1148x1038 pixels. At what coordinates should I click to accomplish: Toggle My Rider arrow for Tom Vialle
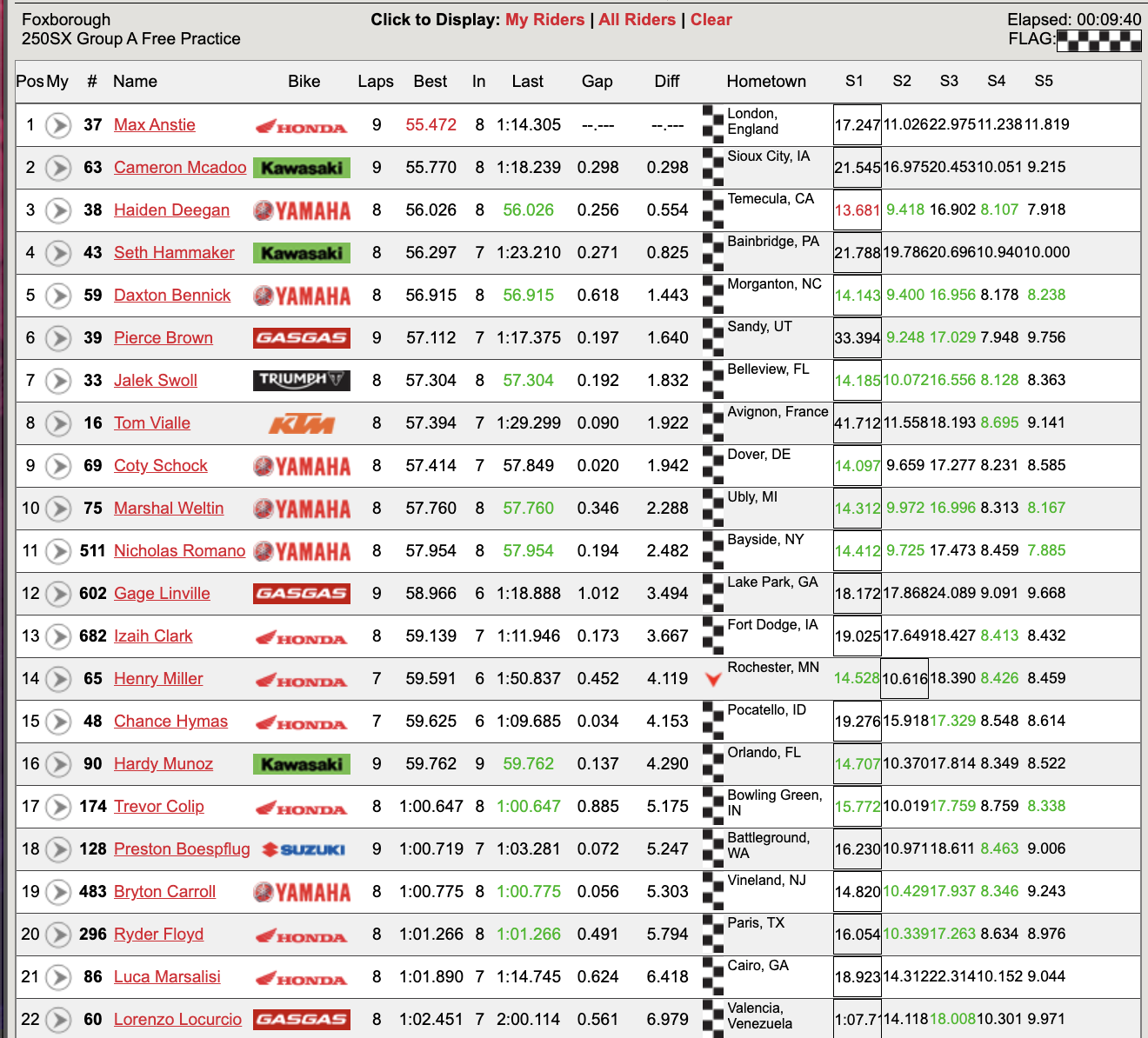point(58,423)
